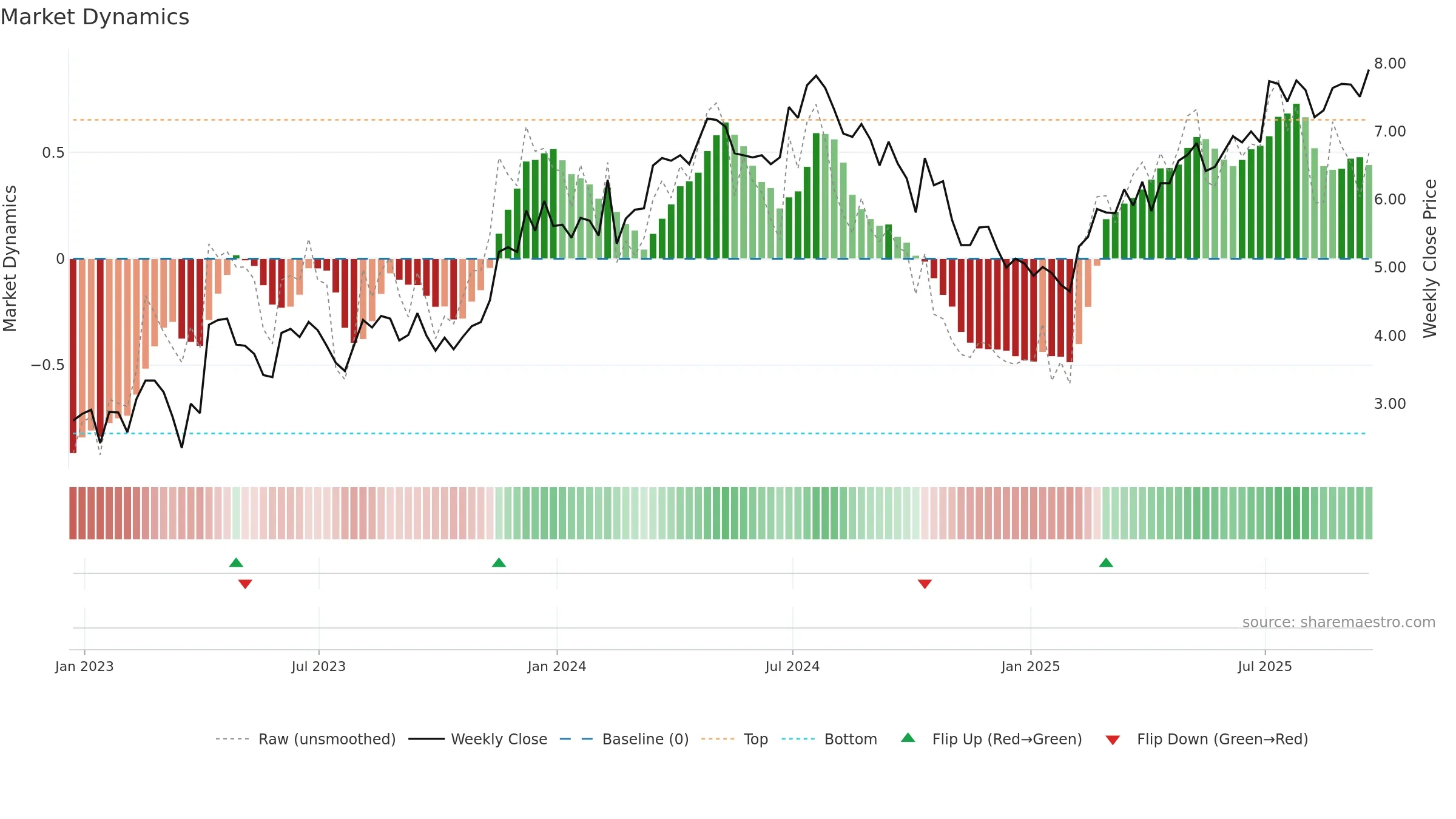Viewport: 1456px width, 819px height.
Task: Click the 6.00 price axis label
Action: coord(1390,199)
